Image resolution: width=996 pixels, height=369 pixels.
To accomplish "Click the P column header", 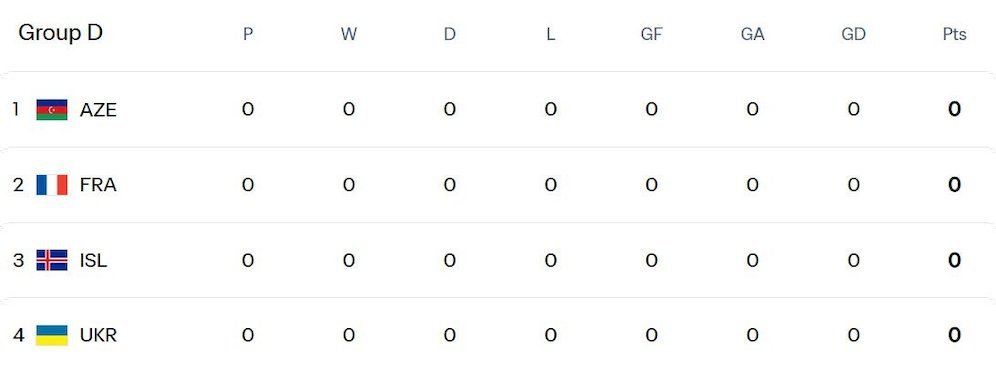I will coord(248,34).
